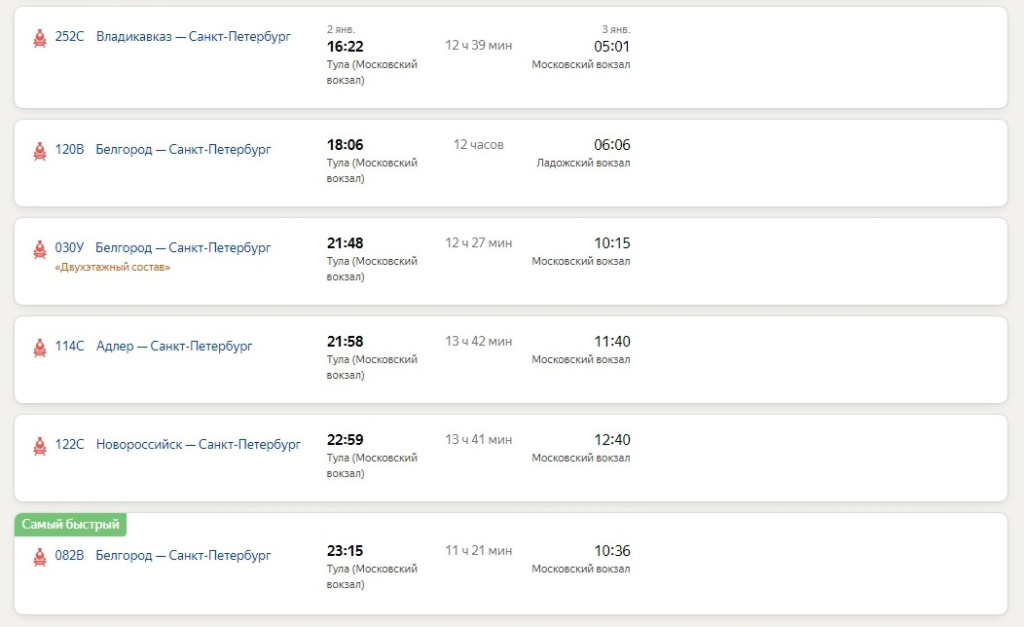Select the 23:15 departure time
Image resolution: width=1024 pixels, height=627 pixels.
tap(345, 551)
